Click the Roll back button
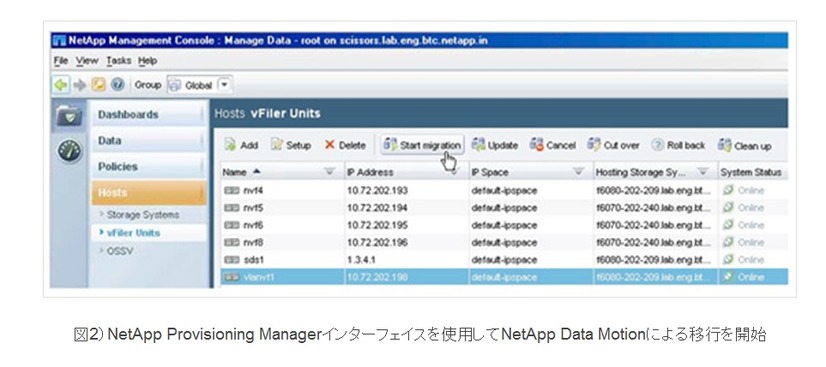The width and height of the screenshot is (826, 367). tap(678, 145)
